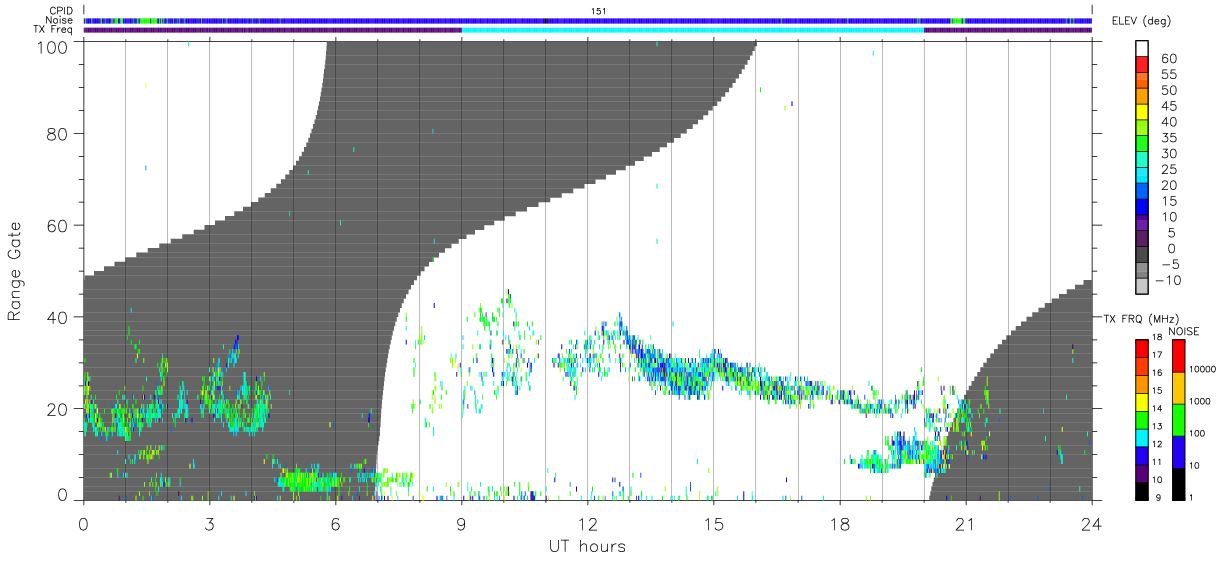Screen dimensions: 1228x567
Task: Click the 60 tick on Range Gate axis
Action: click(x=57, y=225)
